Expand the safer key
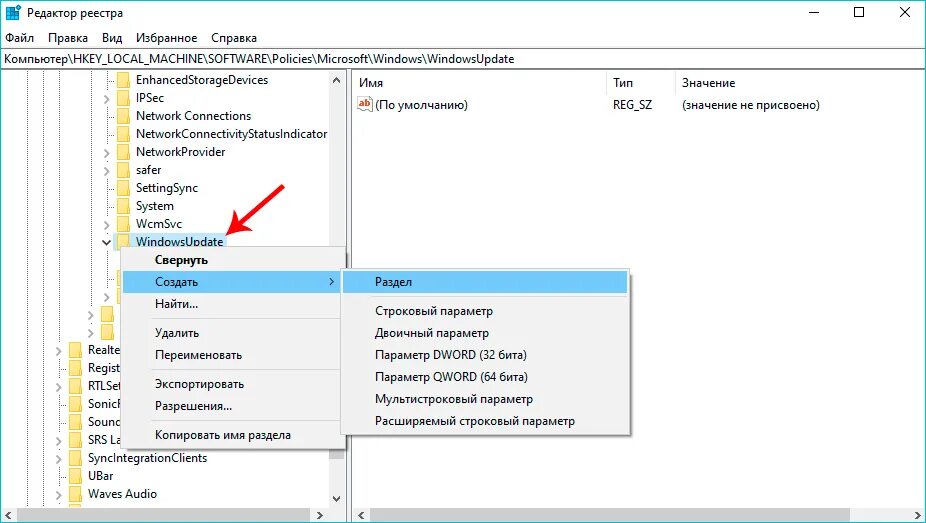The image size is (926, 523). click(x=107, y=171)
